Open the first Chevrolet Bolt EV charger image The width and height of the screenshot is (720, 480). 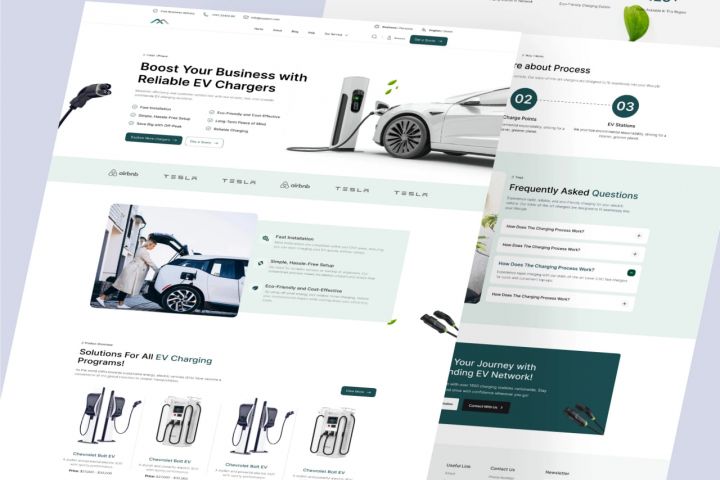point(107,417)
